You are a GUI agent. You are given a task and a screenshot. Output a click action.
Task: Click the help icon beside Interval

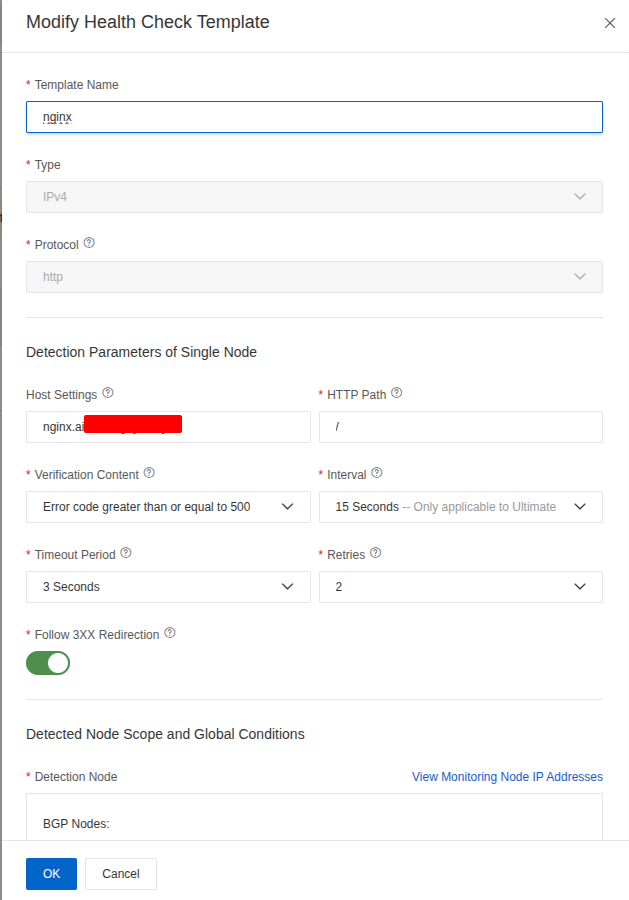click(x=377, y=473)
